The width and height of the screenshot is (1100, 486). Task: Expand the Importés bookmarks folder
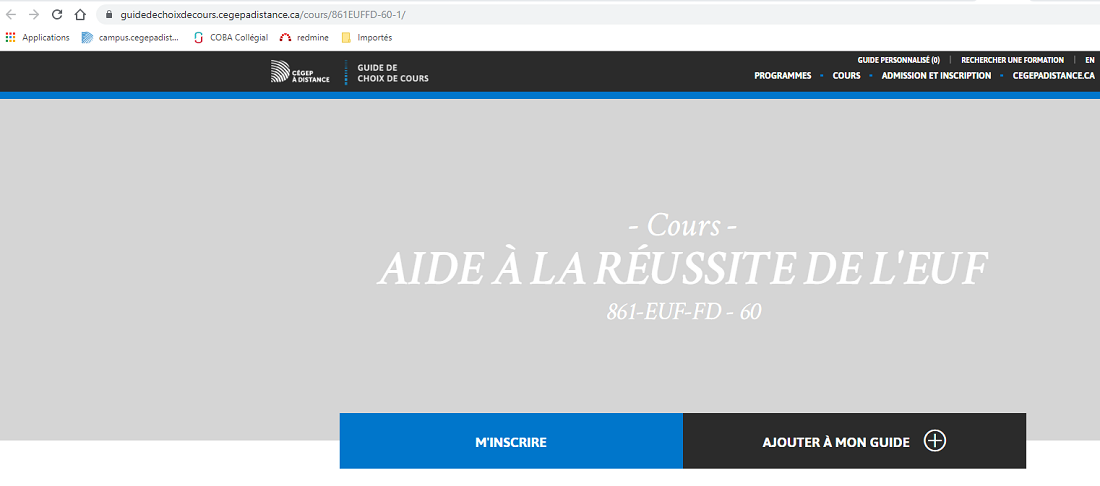(366, 38)
